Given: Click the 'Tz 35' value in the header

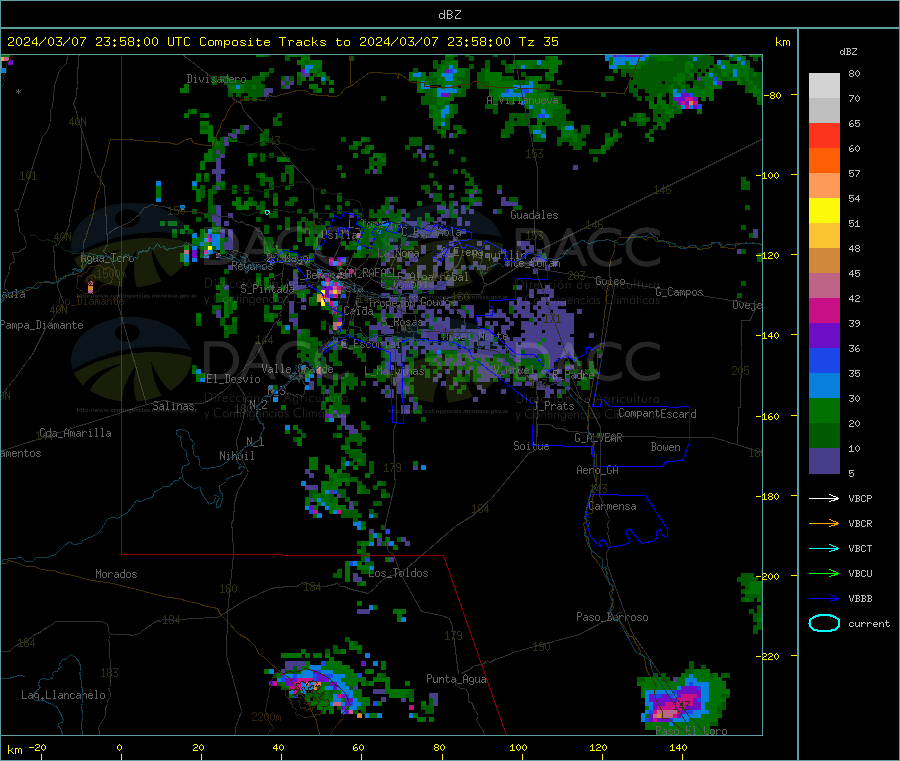Looking at the screenshot, I should pos(538,42).
